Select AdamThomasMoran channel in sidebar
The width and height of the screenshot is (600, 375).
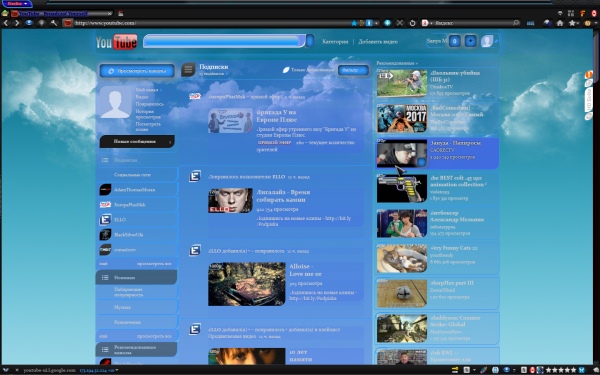coord(137,190)
